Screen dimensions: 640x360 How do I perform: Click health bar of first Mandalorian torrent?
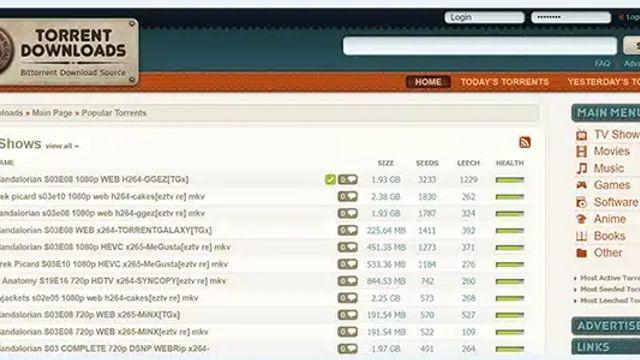(509, 180)
